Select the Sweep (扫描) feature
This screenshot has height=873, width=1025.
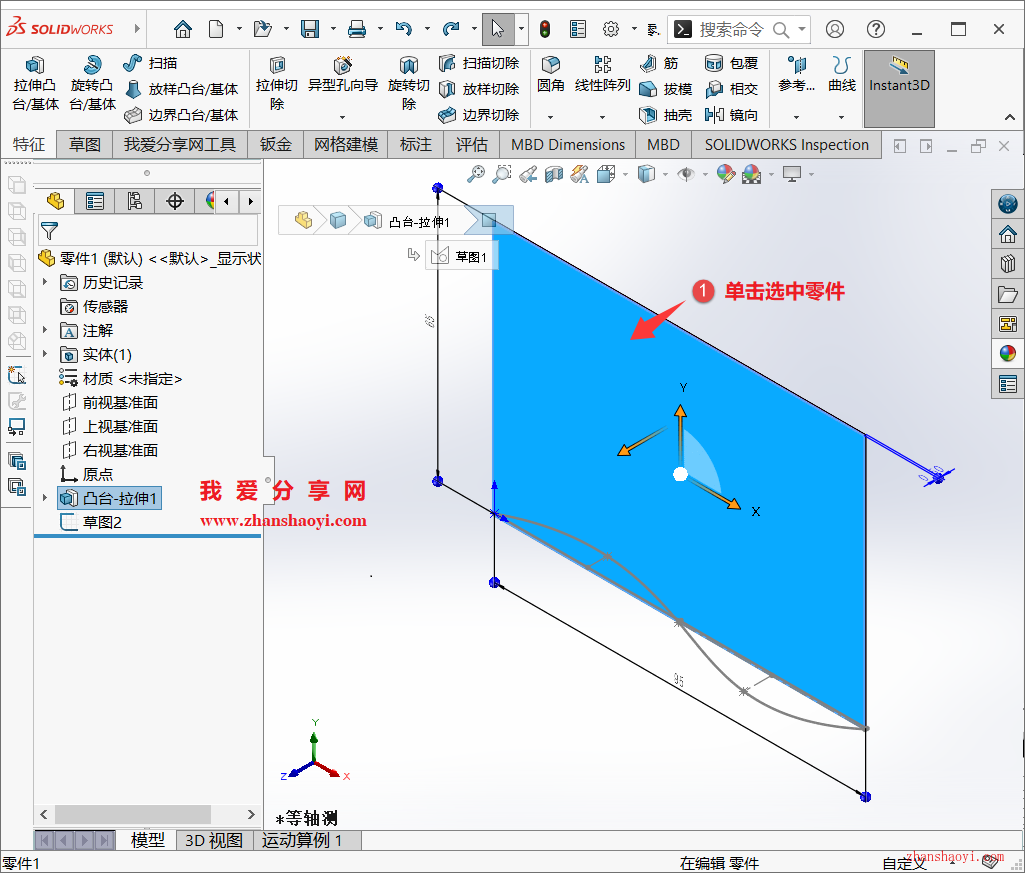tap(150, 63)
